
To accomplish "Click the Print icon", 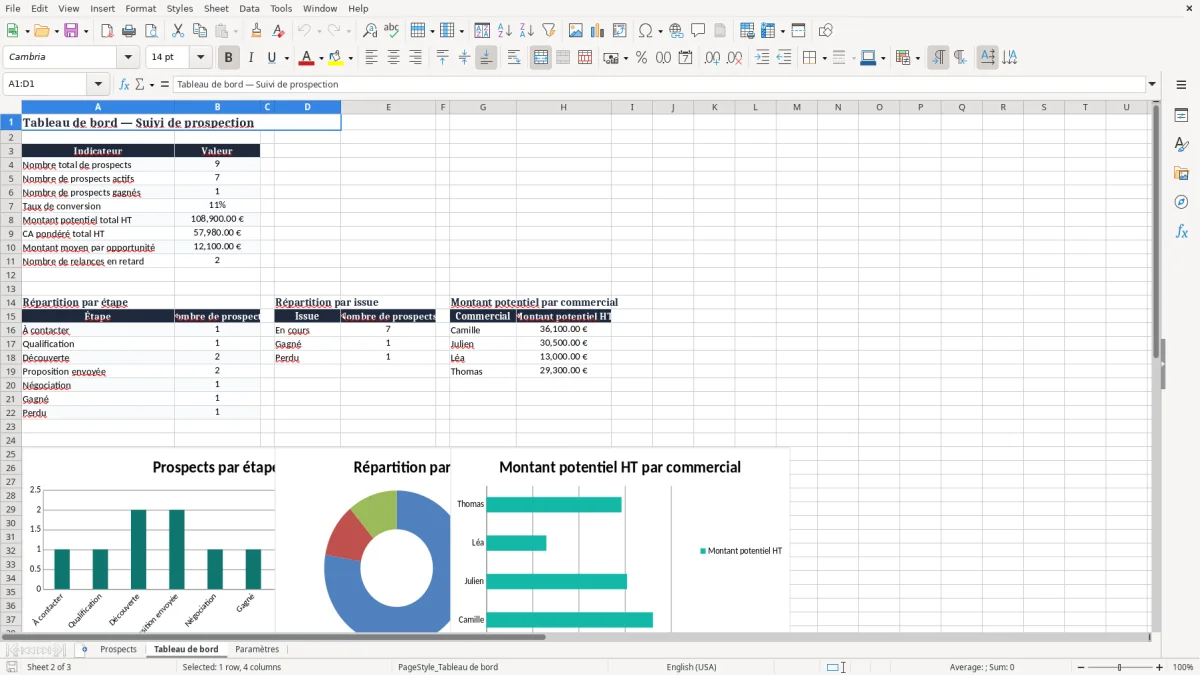I will coord(128,31).
